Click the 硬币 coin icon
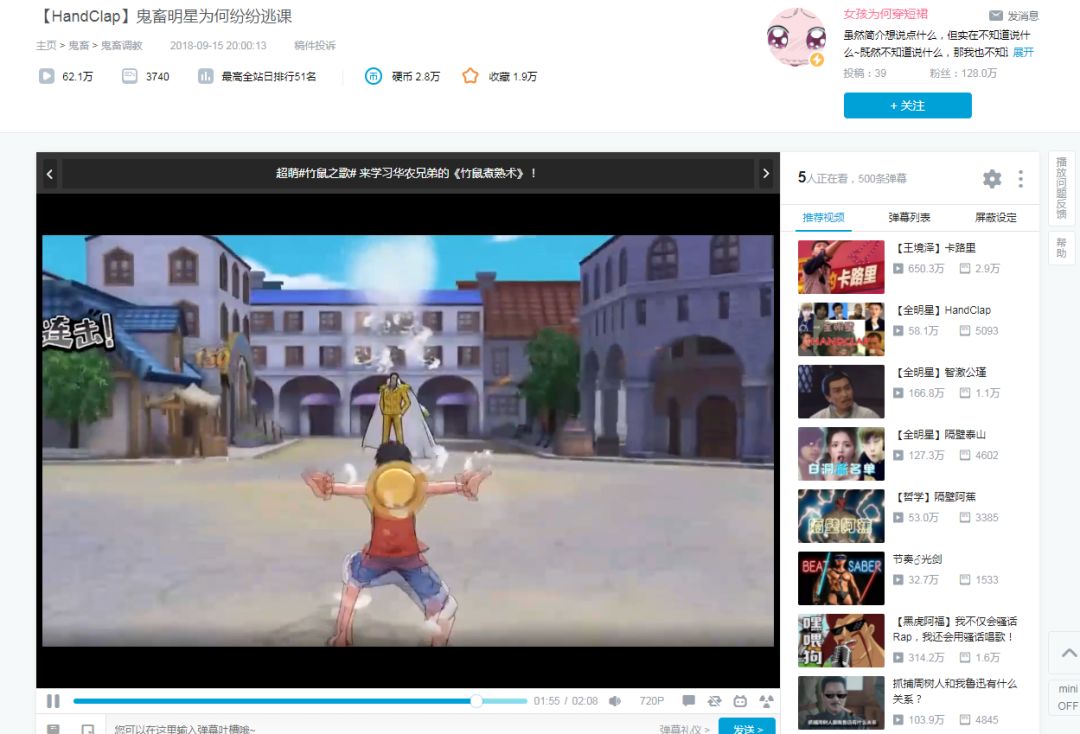1080x734 pixels. (373, 76)
